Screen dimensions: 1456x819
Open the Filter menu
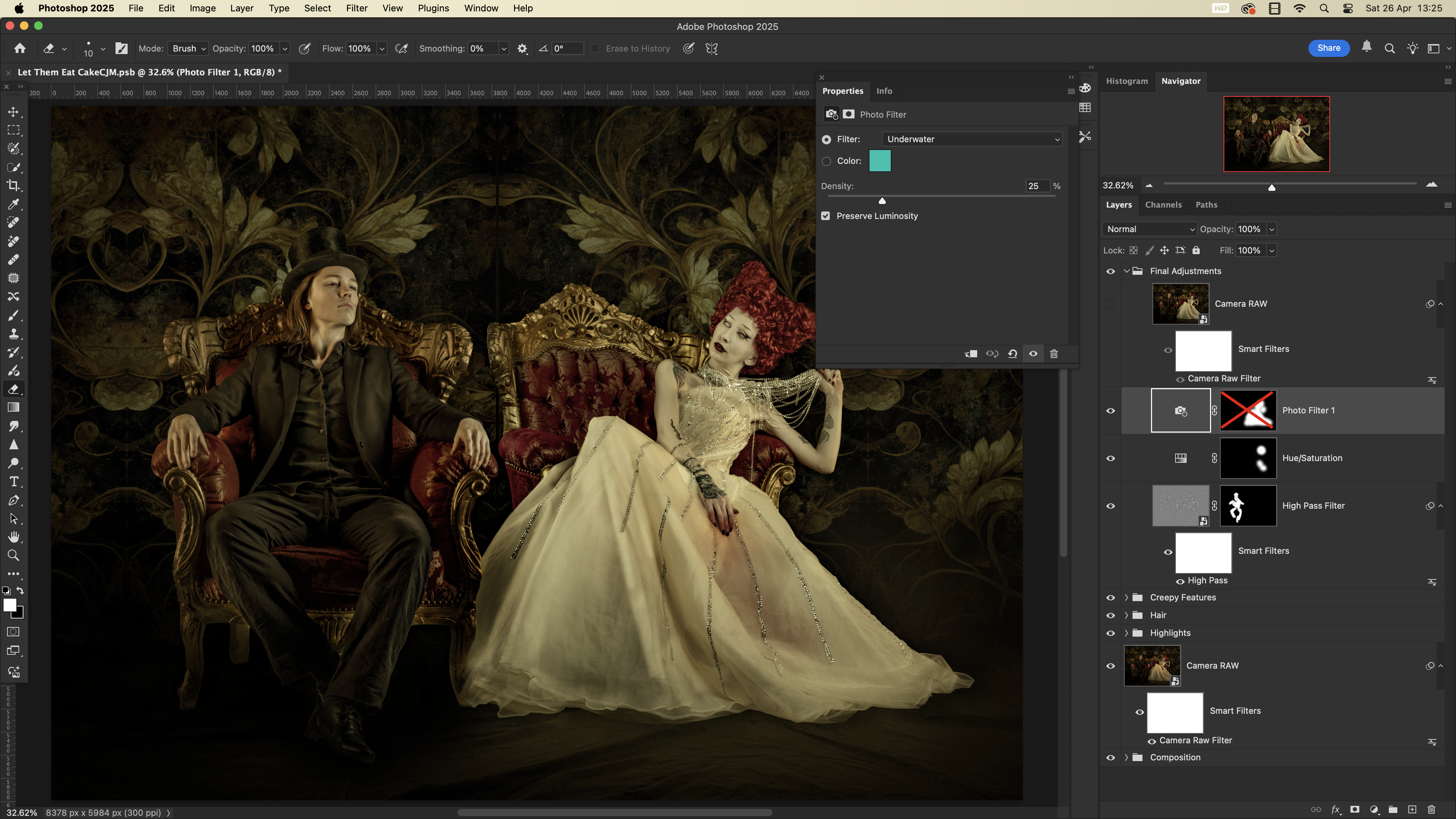point(356,8)
